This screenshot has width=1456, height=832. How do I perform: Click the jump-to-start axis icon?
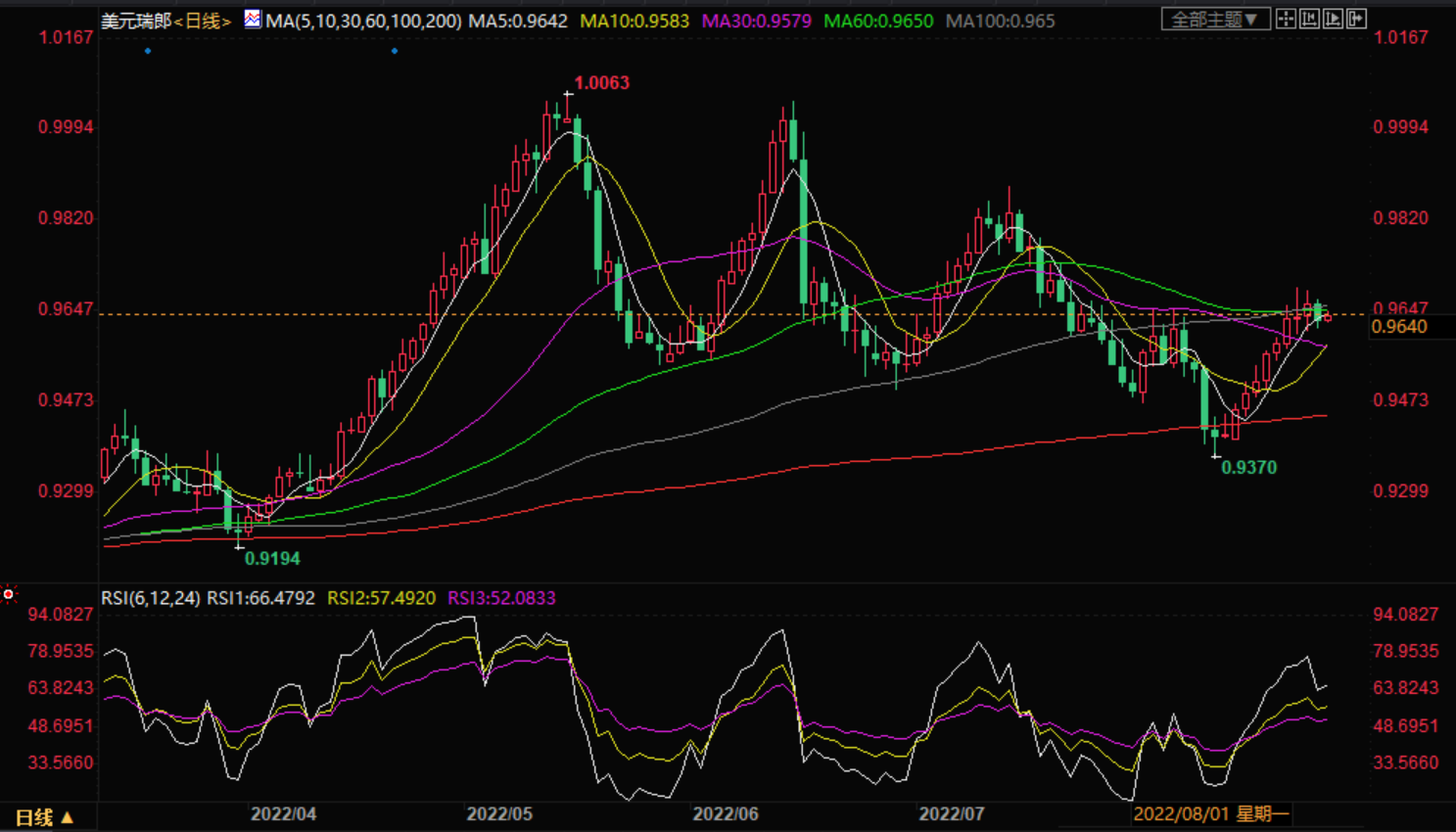click(x=1309, y=19)
